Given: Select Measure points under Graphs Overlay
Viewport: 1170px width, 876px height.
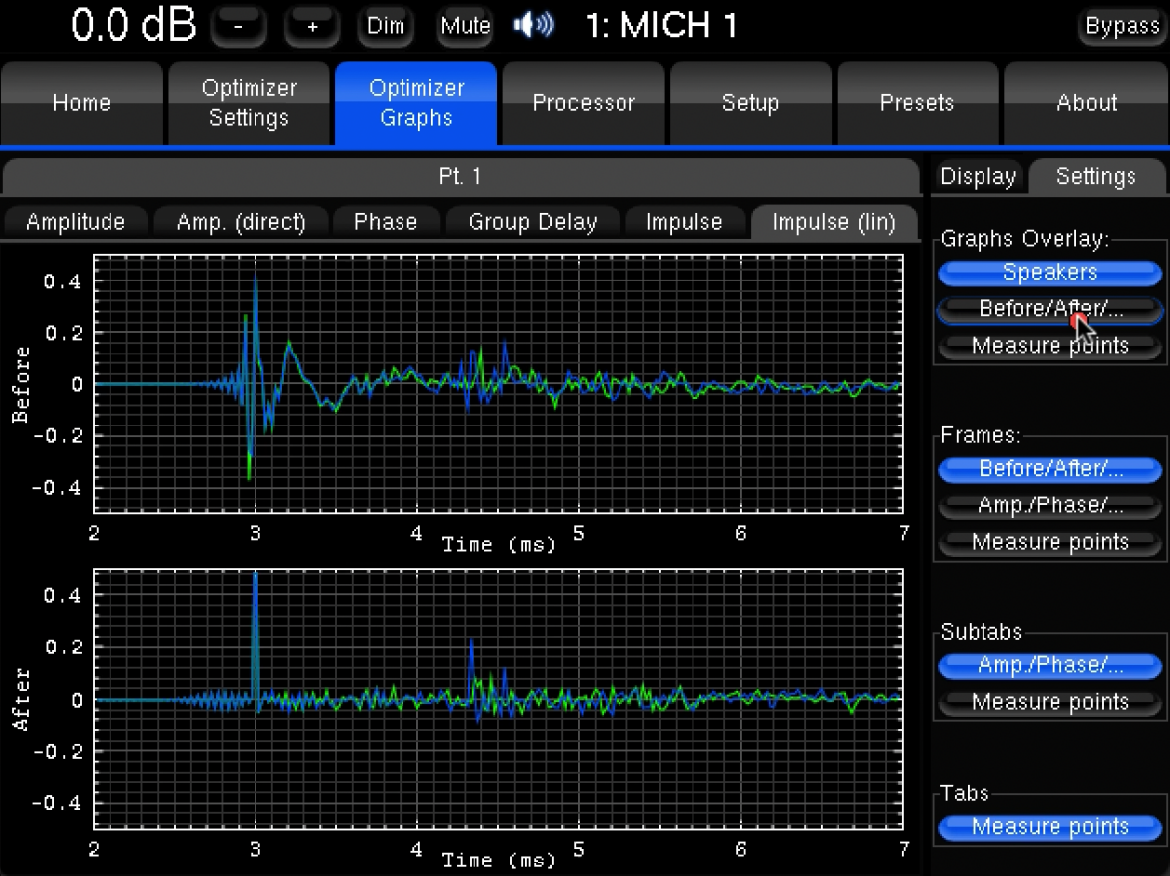Looking at the screenshot, I should [x=1050, y=346].
